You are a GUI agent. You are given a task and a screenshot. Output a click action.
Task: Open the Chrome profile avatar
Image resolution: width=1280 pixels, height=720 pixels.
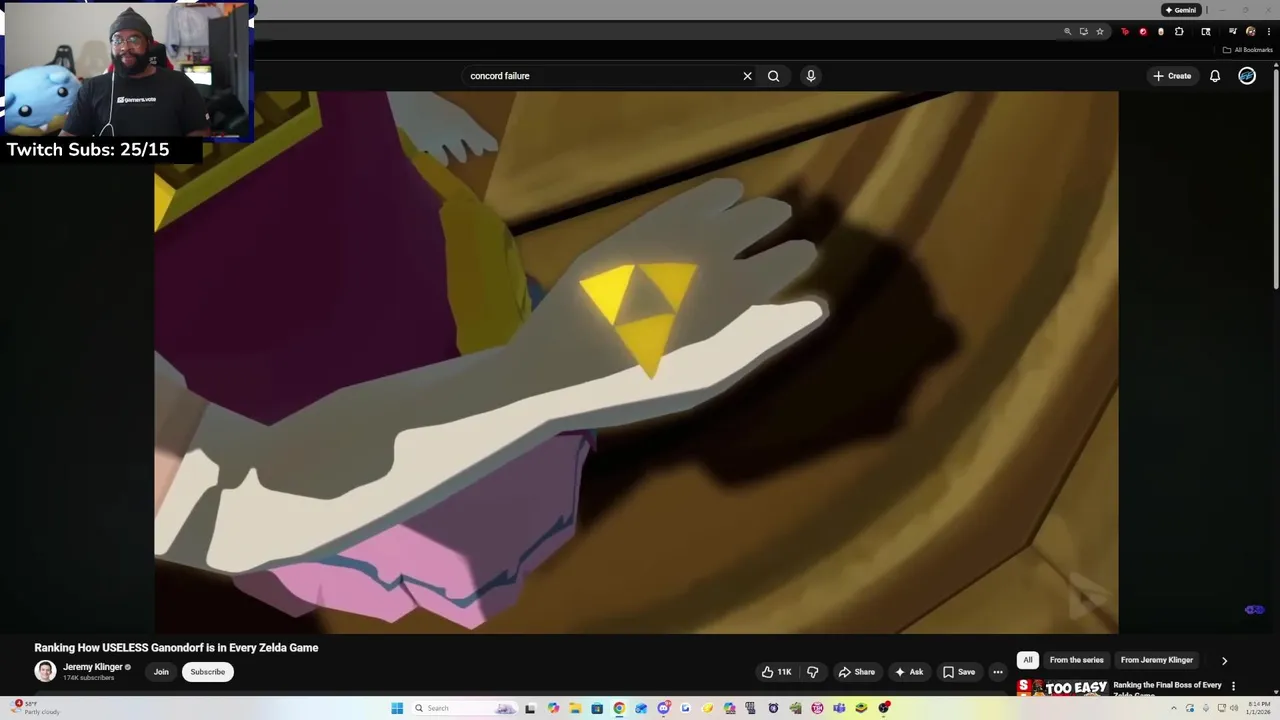tap(1251, 31)
